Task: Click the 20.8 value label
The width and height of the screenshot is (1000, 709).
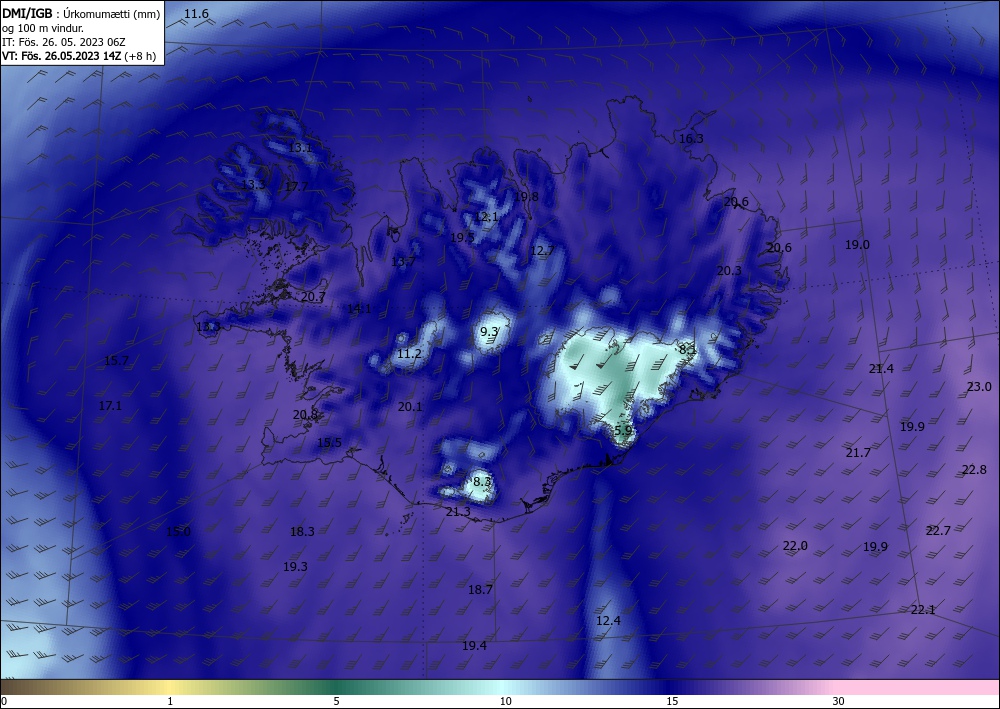Action: pyautogui.click(x=305, y=415)
